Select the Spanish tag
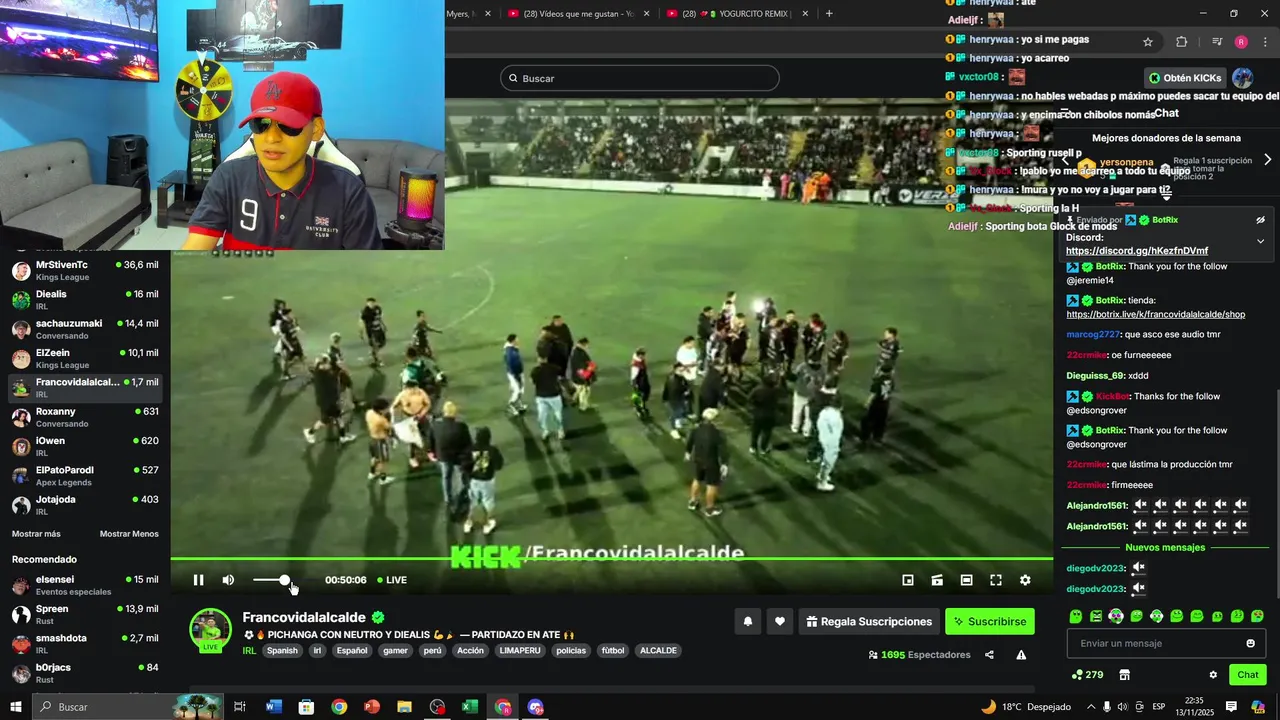This screenshot has width=1280, height=720. point(282,650)
